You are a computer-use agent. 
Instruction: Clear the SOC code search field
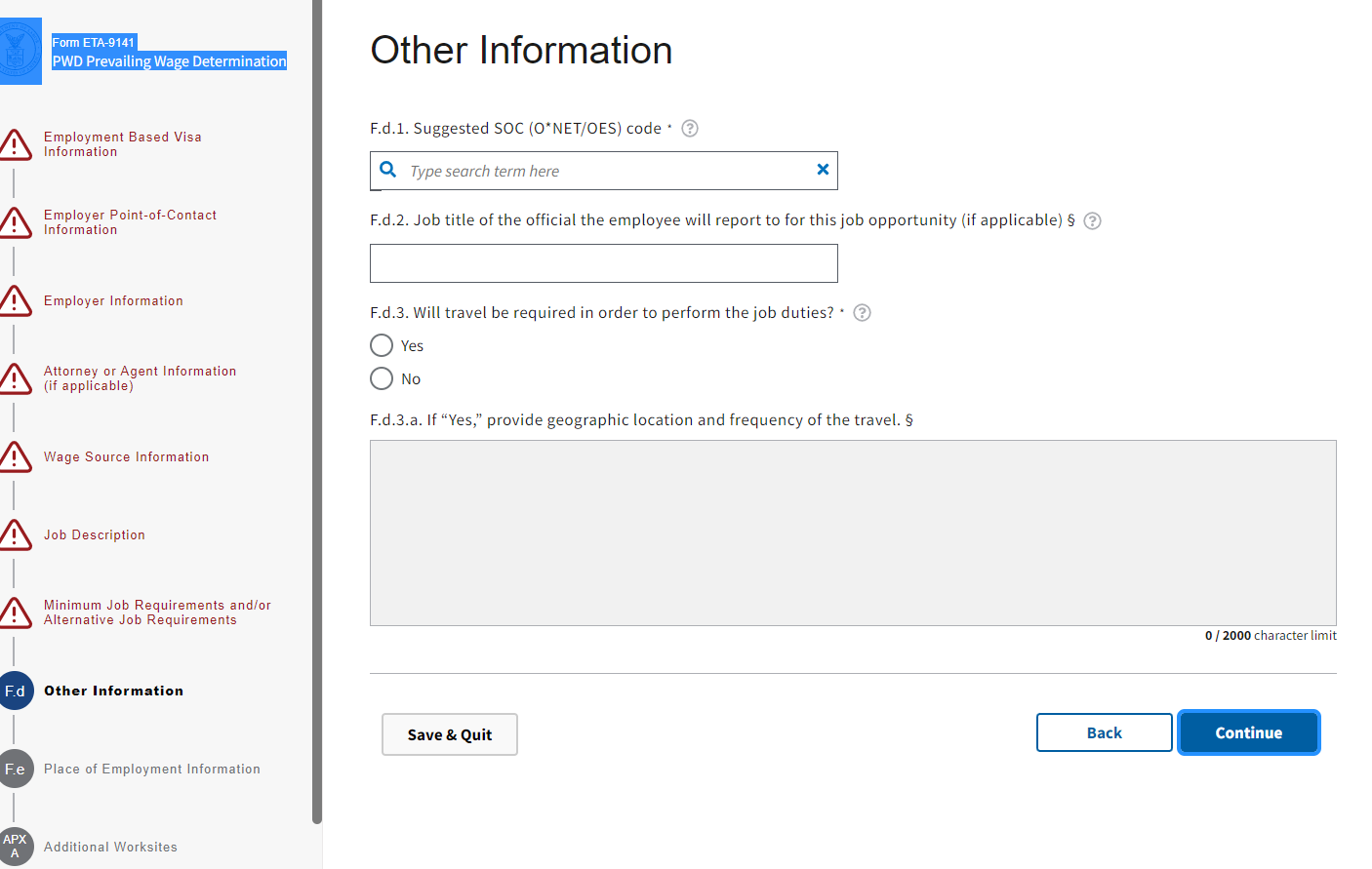pos(823,170)
